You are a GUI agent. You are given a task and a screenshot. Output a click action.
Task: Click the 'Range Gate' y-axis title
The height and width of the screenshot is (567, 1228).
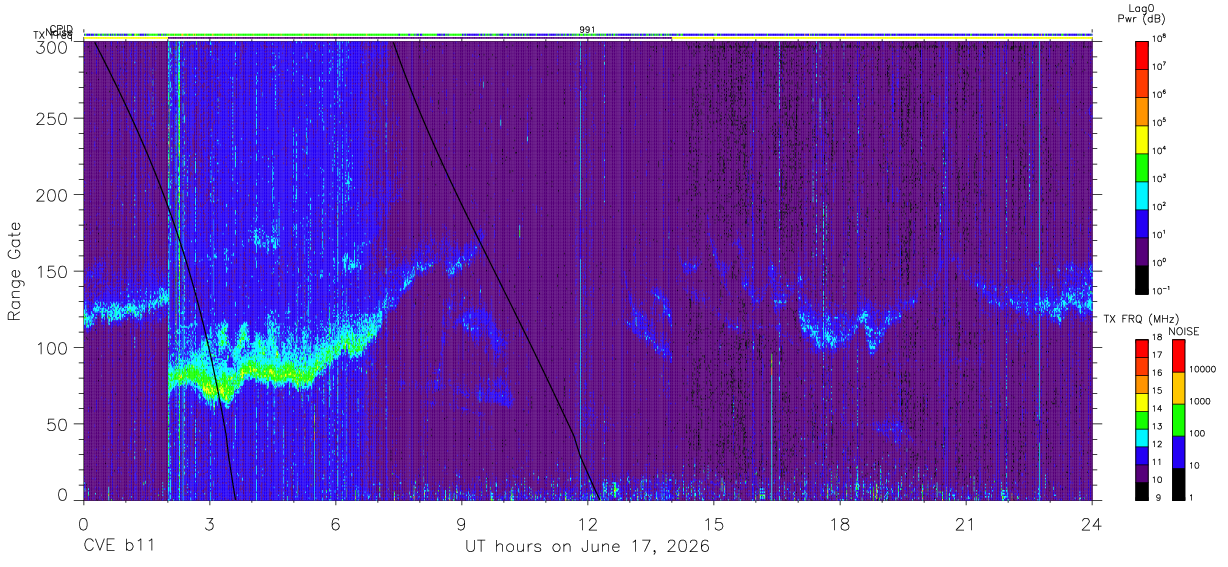pyautogui.click(x=15, y=271)
